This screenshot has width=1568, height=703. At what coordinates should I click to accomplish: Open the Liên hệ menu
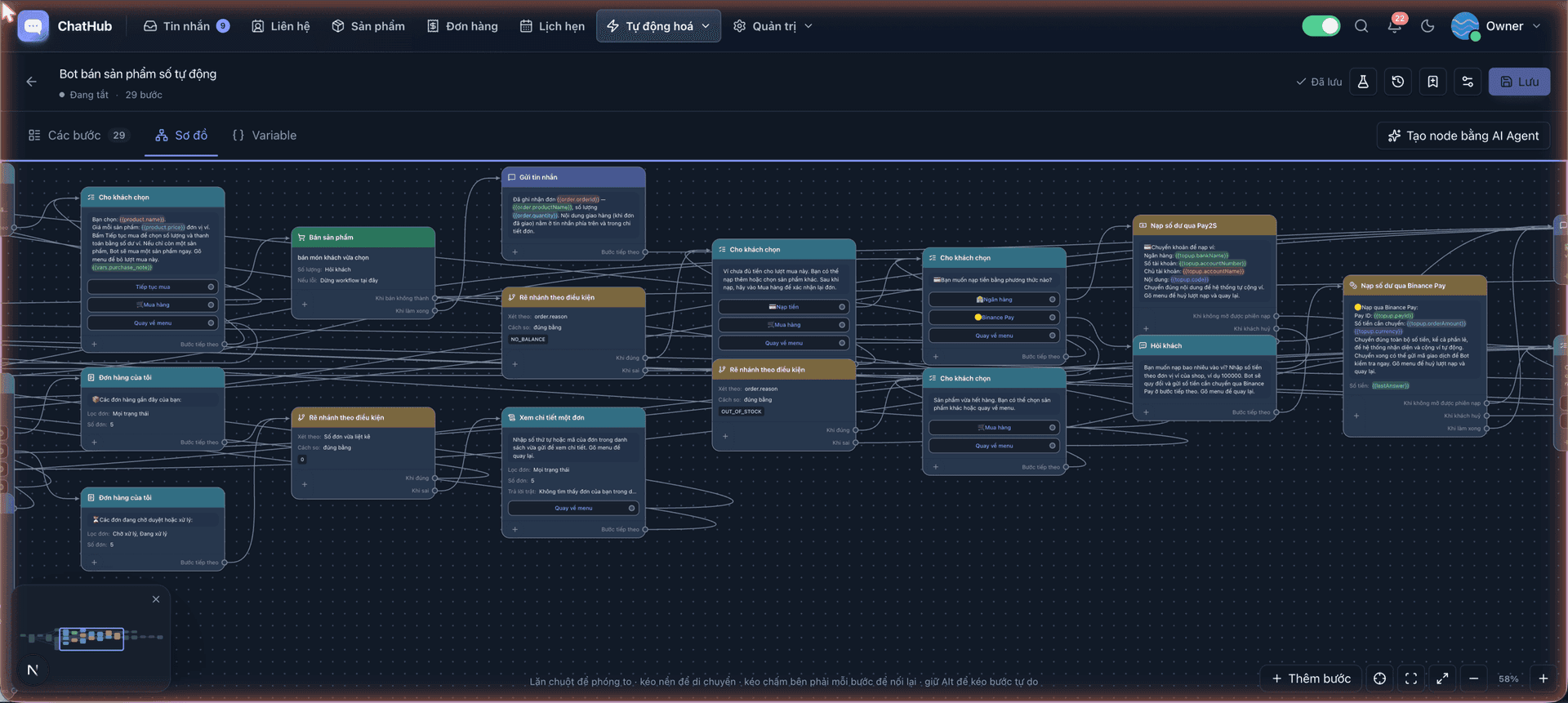pyautogui.click(x=281, y=26)
